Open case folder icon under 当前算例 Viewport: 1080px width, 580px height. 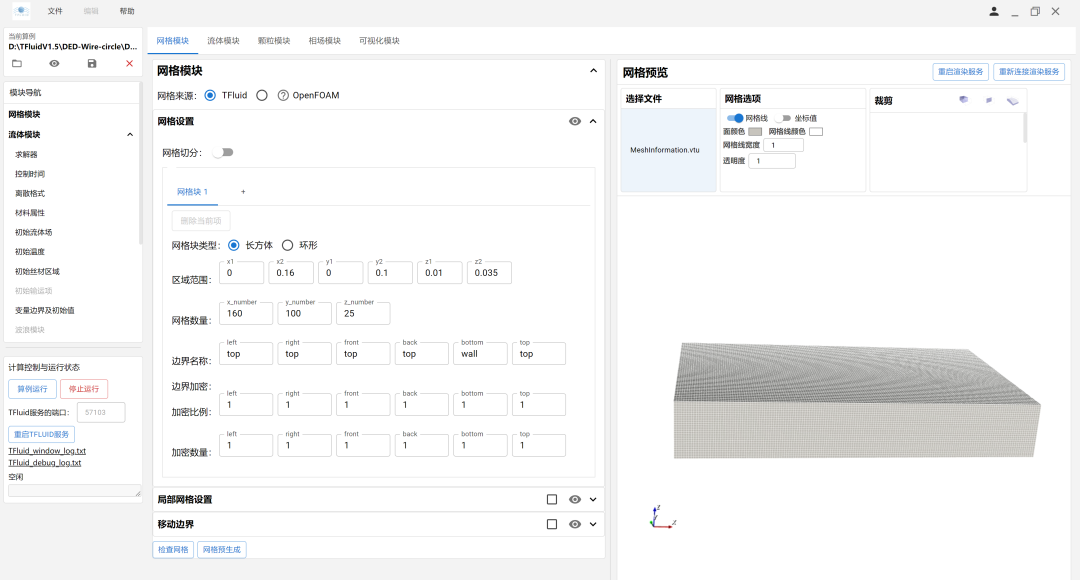tap(17, 63)
